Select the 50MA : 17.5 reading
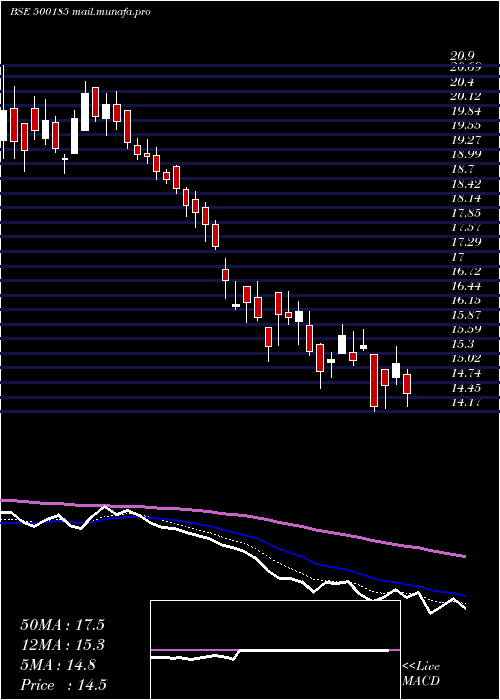Viewport: 500px width, 700px height. (63, 625)
